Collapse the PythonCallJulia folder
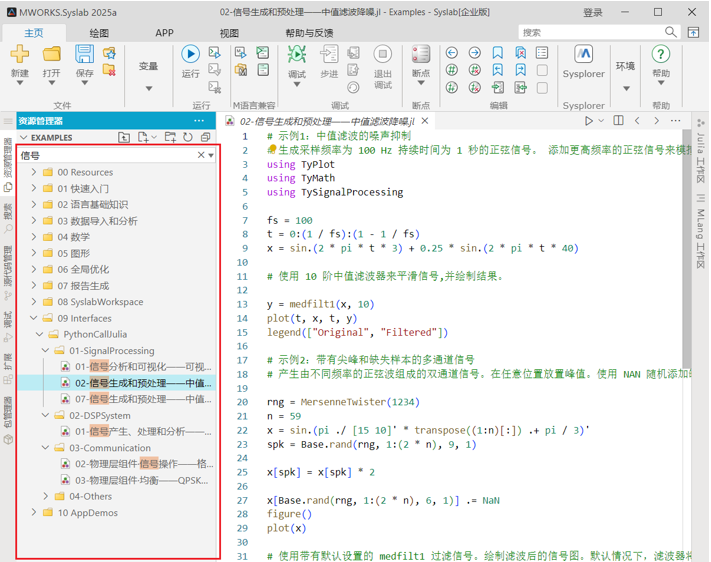The width and height of the screenshot is (711, 562). [x=39, y=334]
